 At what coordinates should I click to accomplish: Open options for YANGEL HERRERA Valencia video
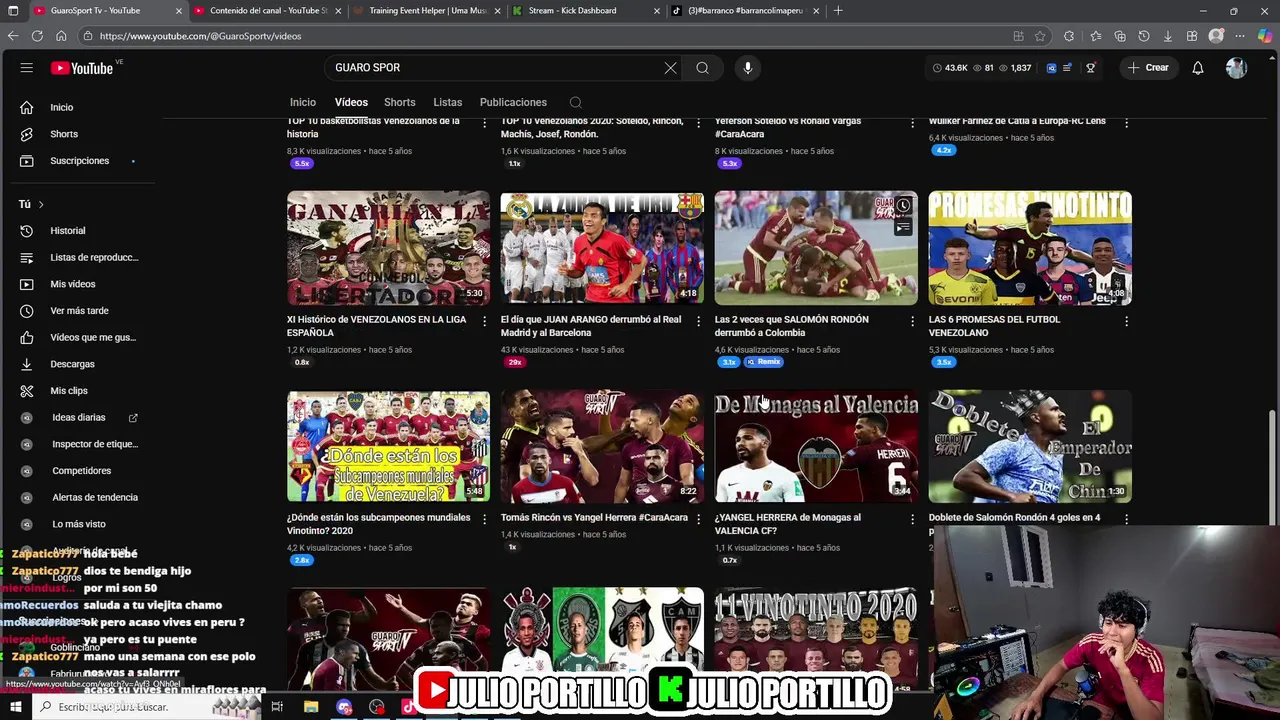coord(912,519)
